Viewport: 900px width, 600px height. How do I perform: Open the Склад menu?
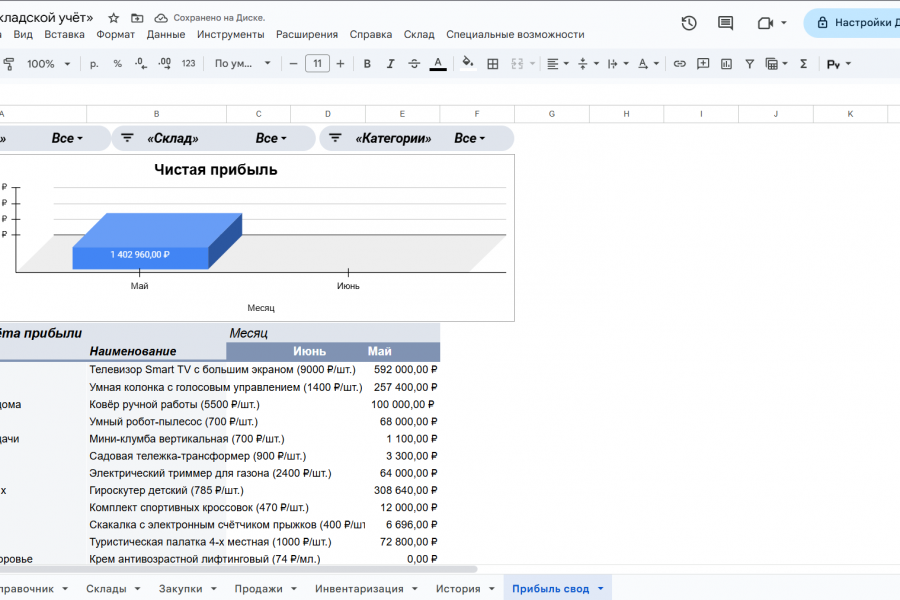(x=419, y=34)
